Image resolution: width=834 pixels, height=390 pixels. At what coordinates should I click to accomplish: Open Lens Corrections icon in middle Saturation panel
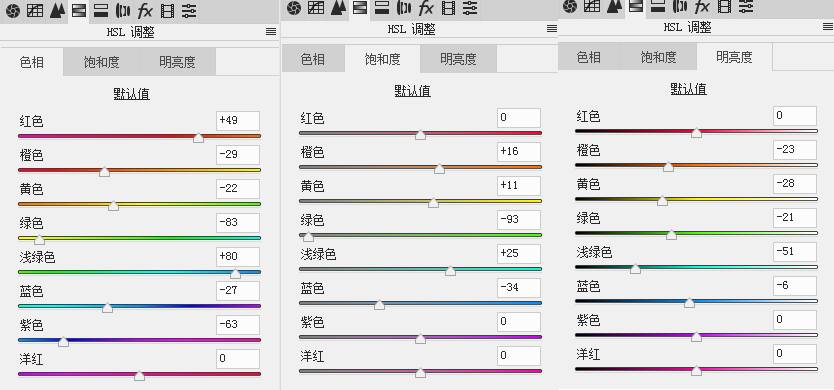click(404, 7)
